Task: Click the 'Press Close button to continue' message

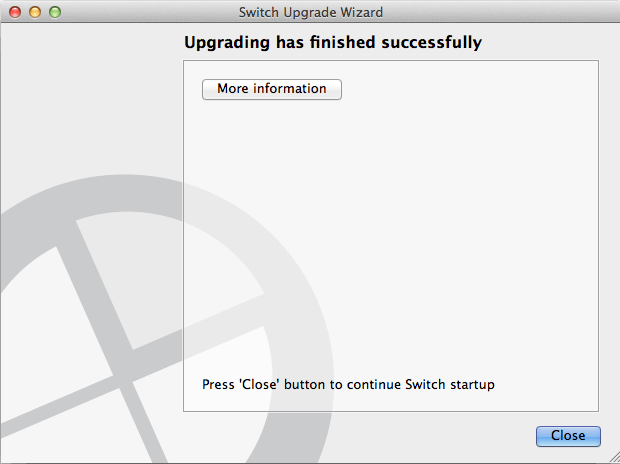Action: tap(348, 384)
